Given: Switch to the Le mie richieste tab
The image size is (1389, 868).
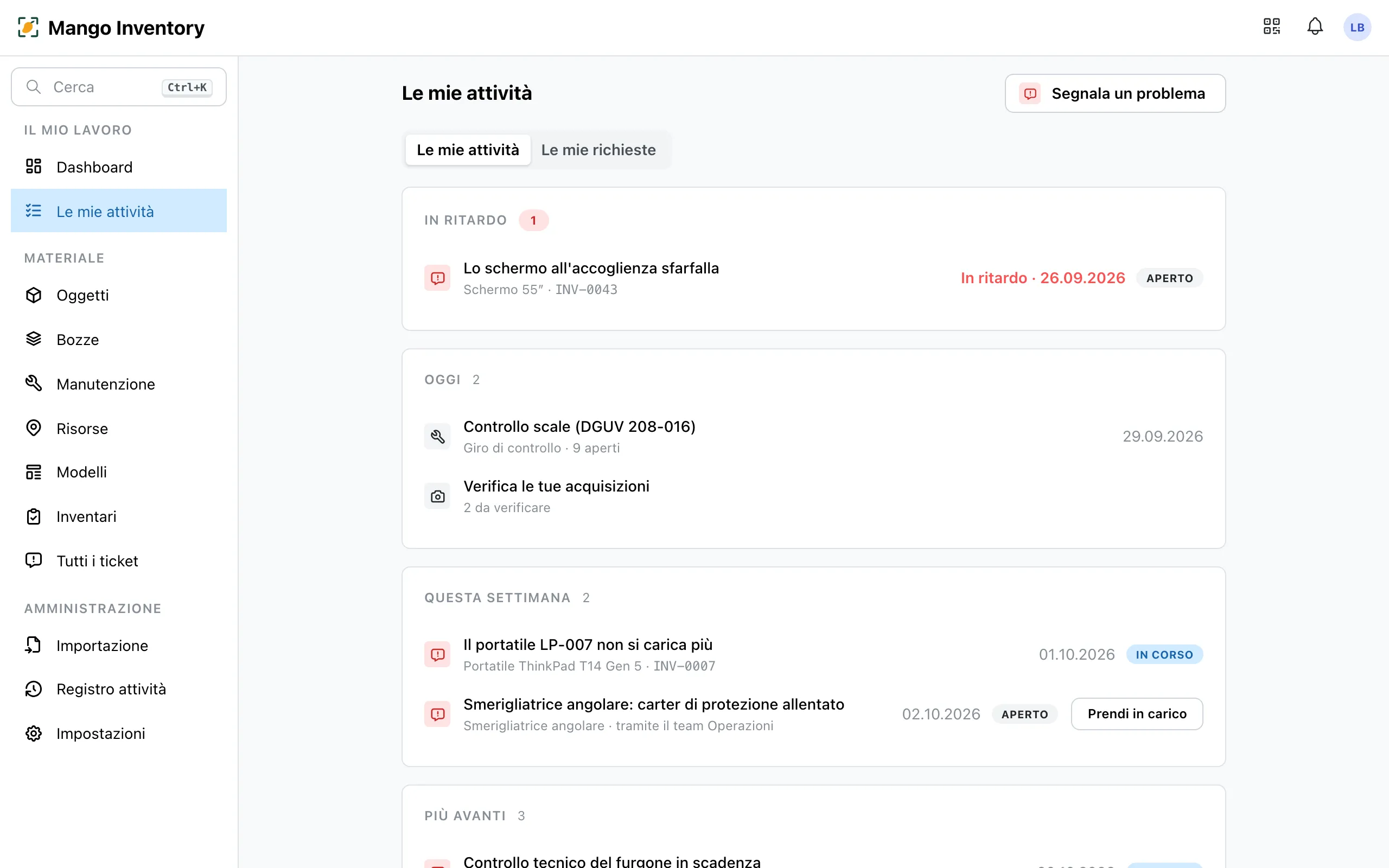Looking at the screenshot, I should pos(598,150).
